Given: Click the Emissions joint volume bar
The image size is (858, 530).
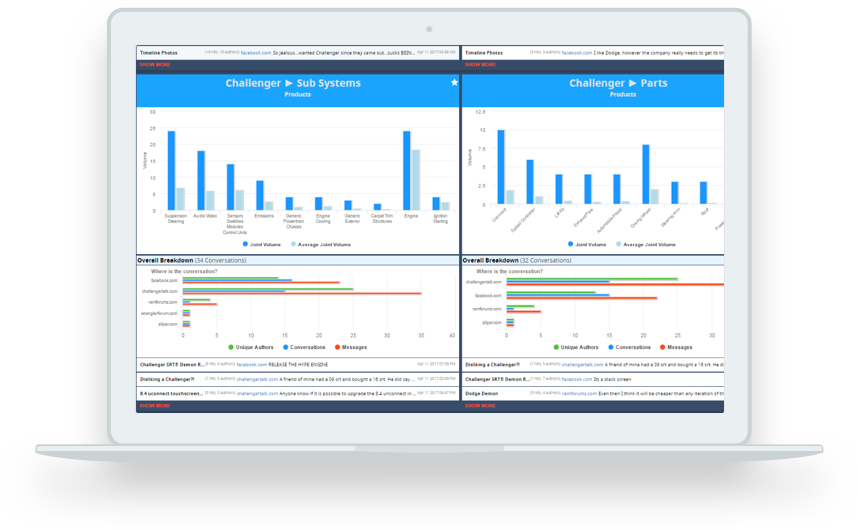Looking at the screenshot, I should (260, 195).
